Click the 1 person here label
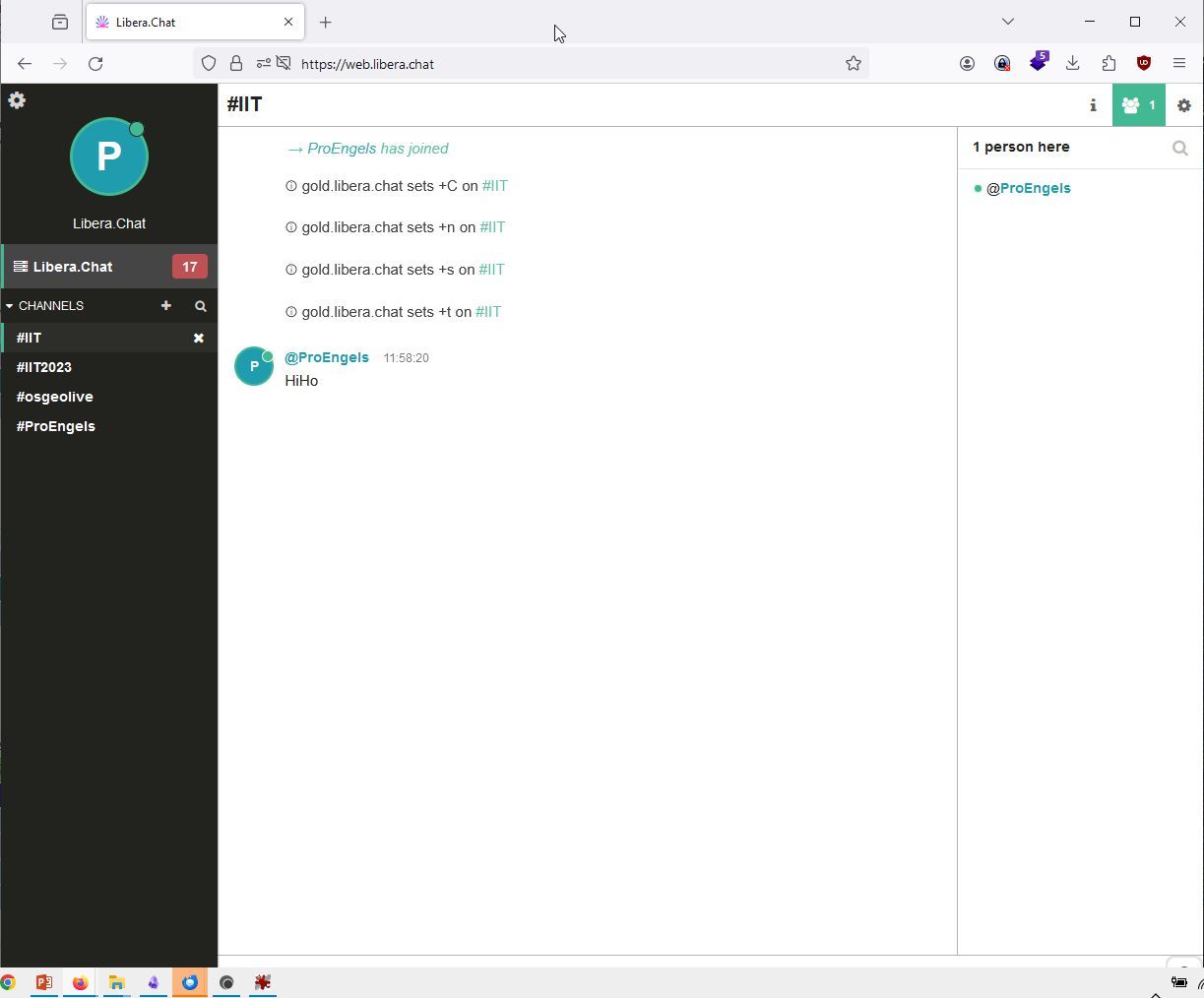 1021,147
